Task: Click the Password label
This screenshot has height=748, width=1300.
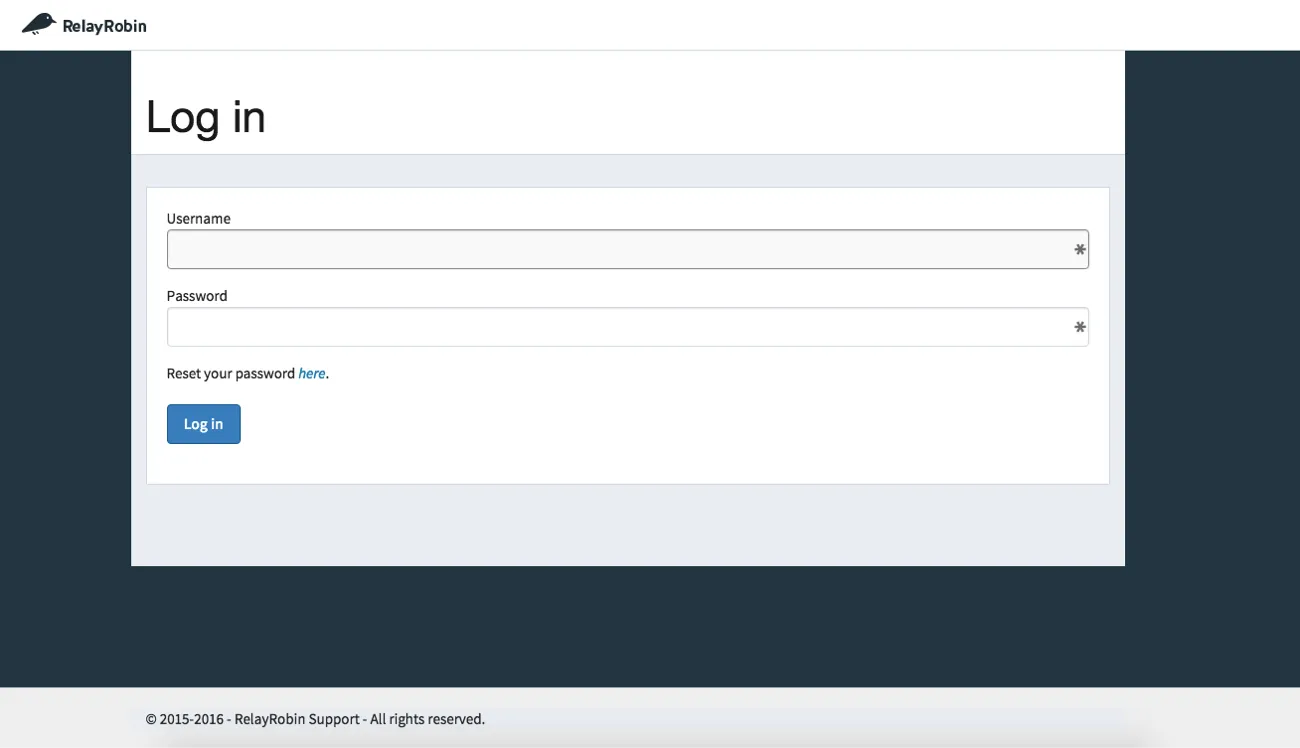Action: 197,296
